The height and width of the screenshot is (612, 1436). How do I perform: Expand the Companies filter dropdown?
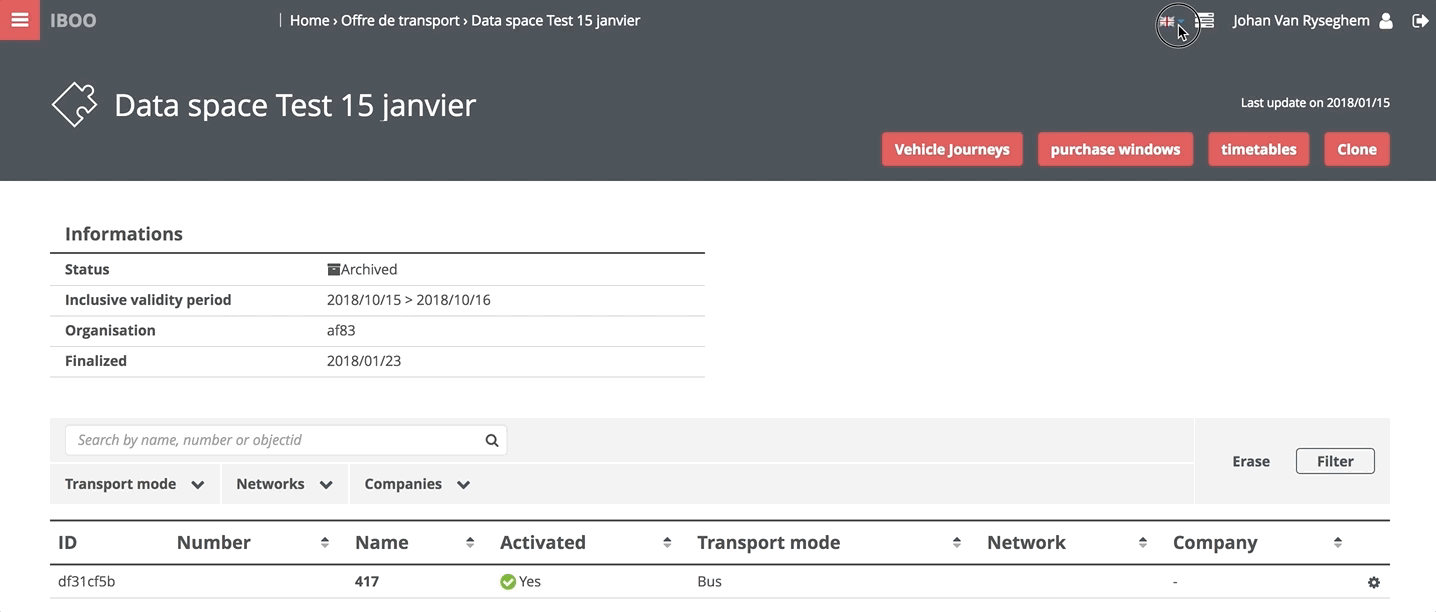point(416,484)
